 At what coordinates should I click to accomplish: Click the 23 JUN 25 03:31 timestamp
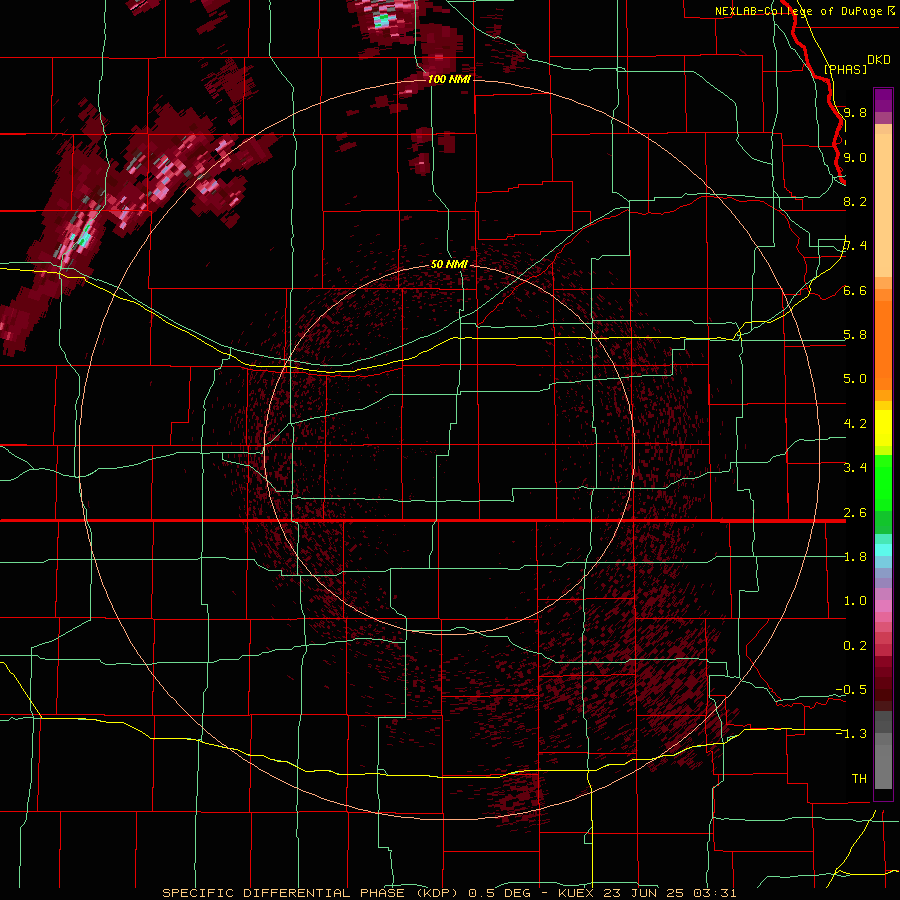(670, 893)
